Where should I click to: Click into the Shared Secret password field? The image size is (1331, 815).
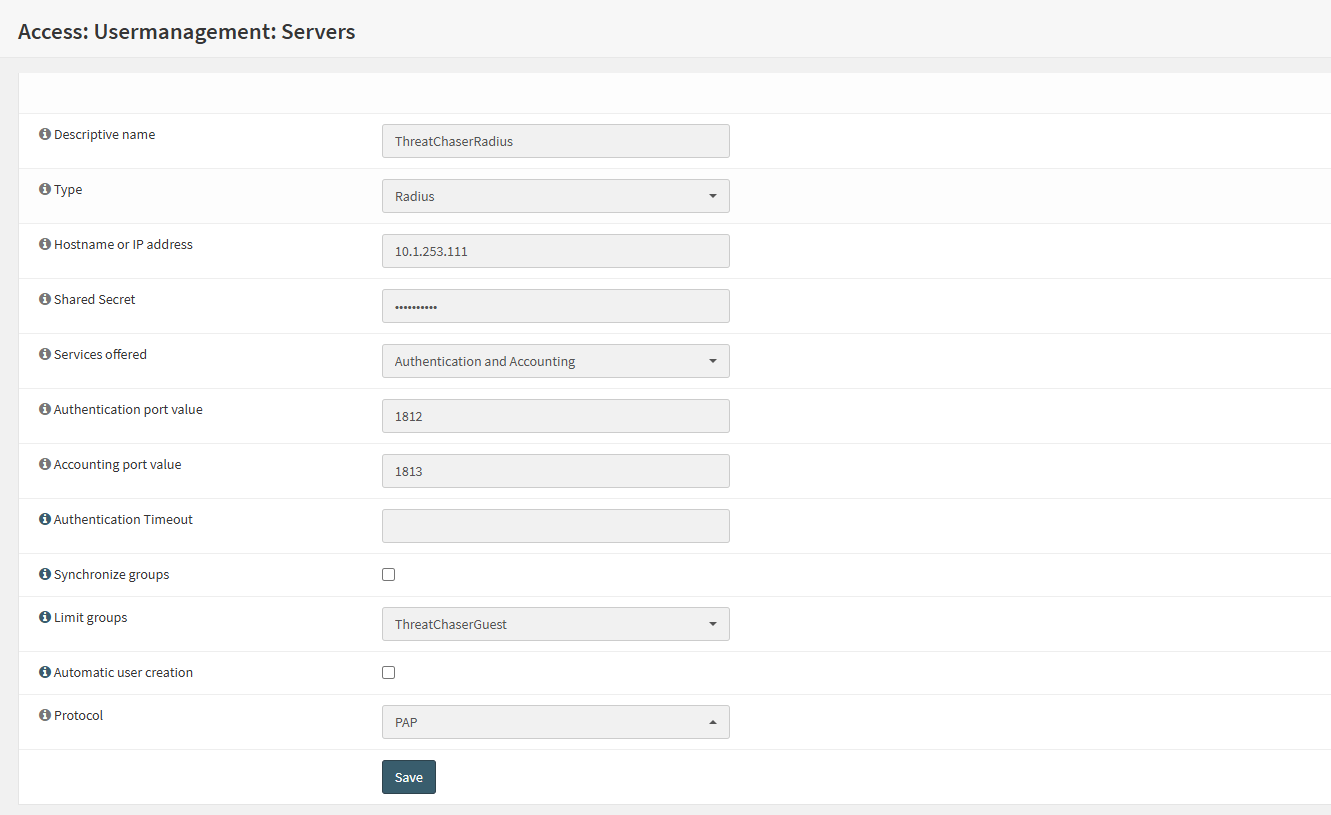[x=555, y=306]
